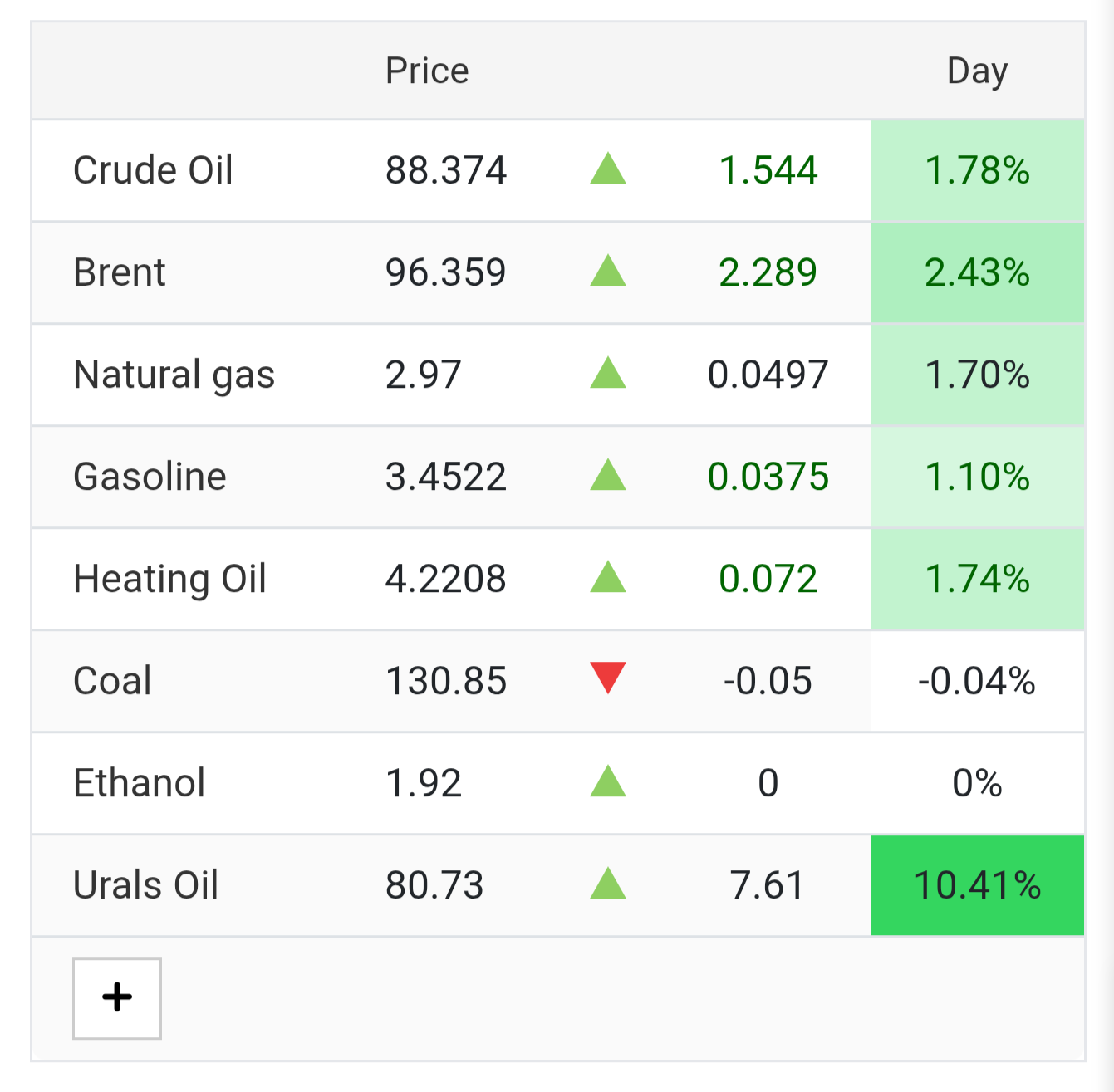Open the Brent commodity link
Viewport: 1114px width, 1092px height.
pos(120,272)
